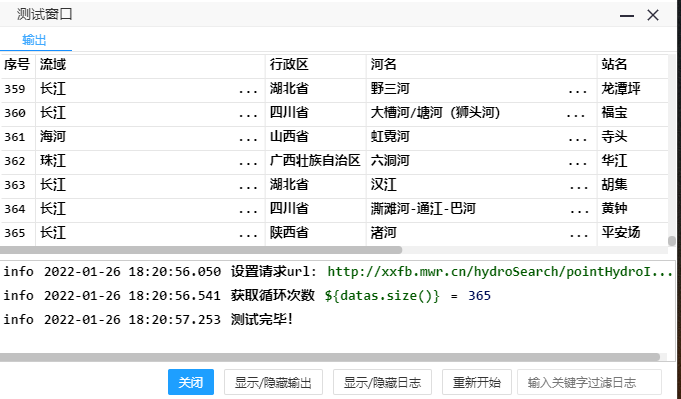This screenshot has height=399, width=681.
Task: Select row number 363
Action: (15, 185)
